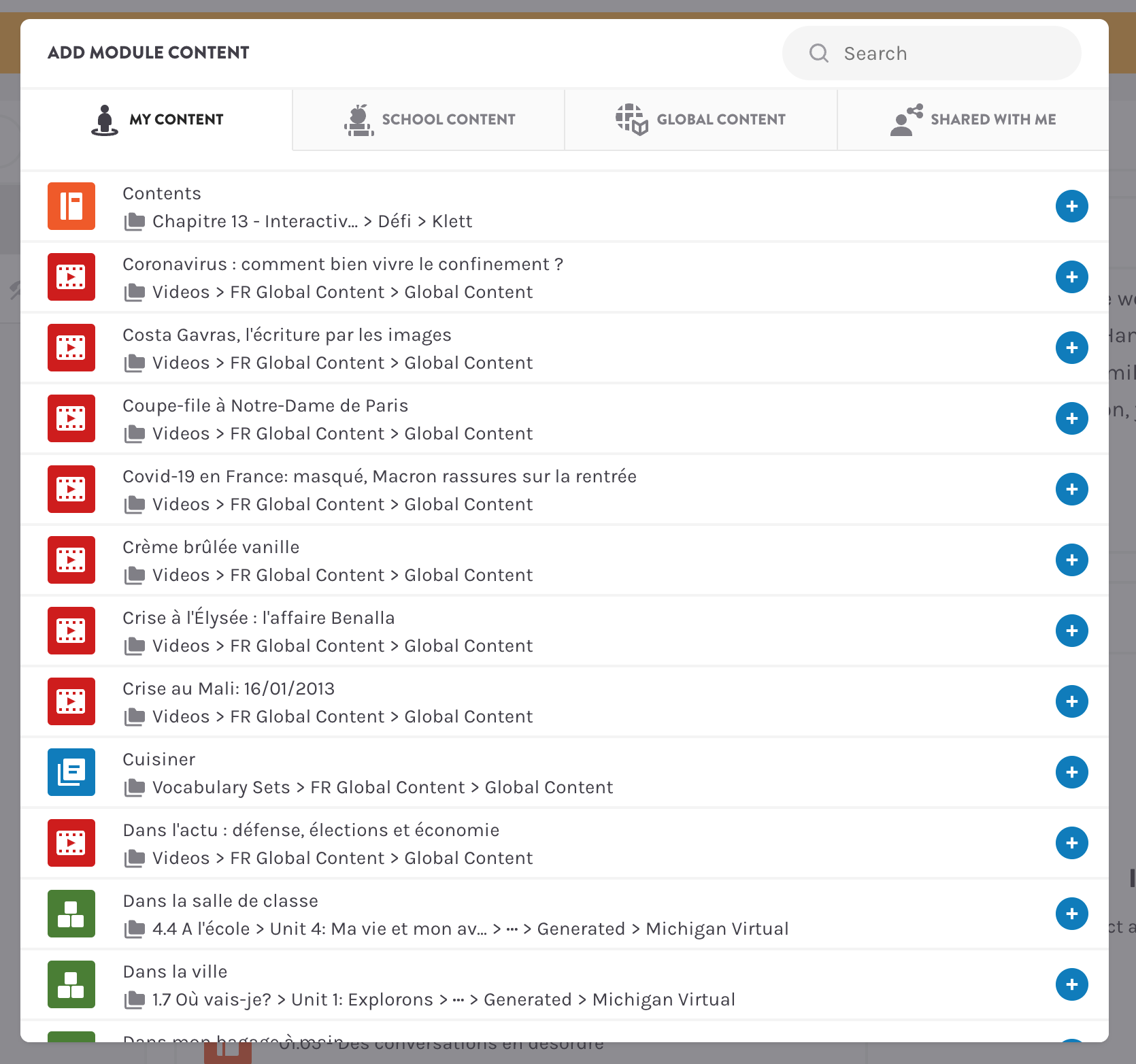Click the blue Cuisiner vocabulary icon
The image size is (1136, 1064).
(x=71, y=772)
